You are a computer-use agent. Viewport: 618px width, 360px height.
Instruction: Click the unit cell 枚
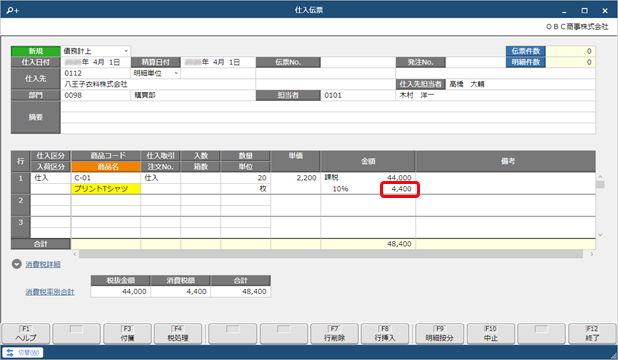[245, 189]
